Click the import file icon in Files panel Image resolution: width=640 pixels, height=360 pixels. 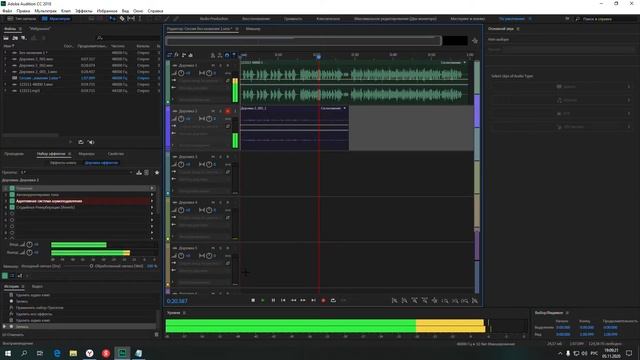[15, 38]
